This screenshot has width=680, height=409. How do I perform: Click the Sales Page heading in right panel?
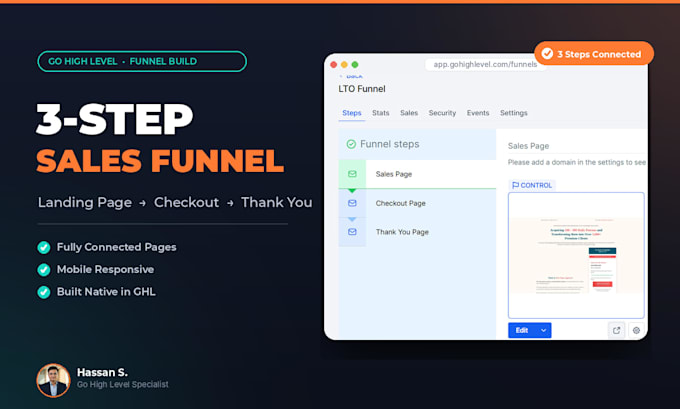point(528,146)
